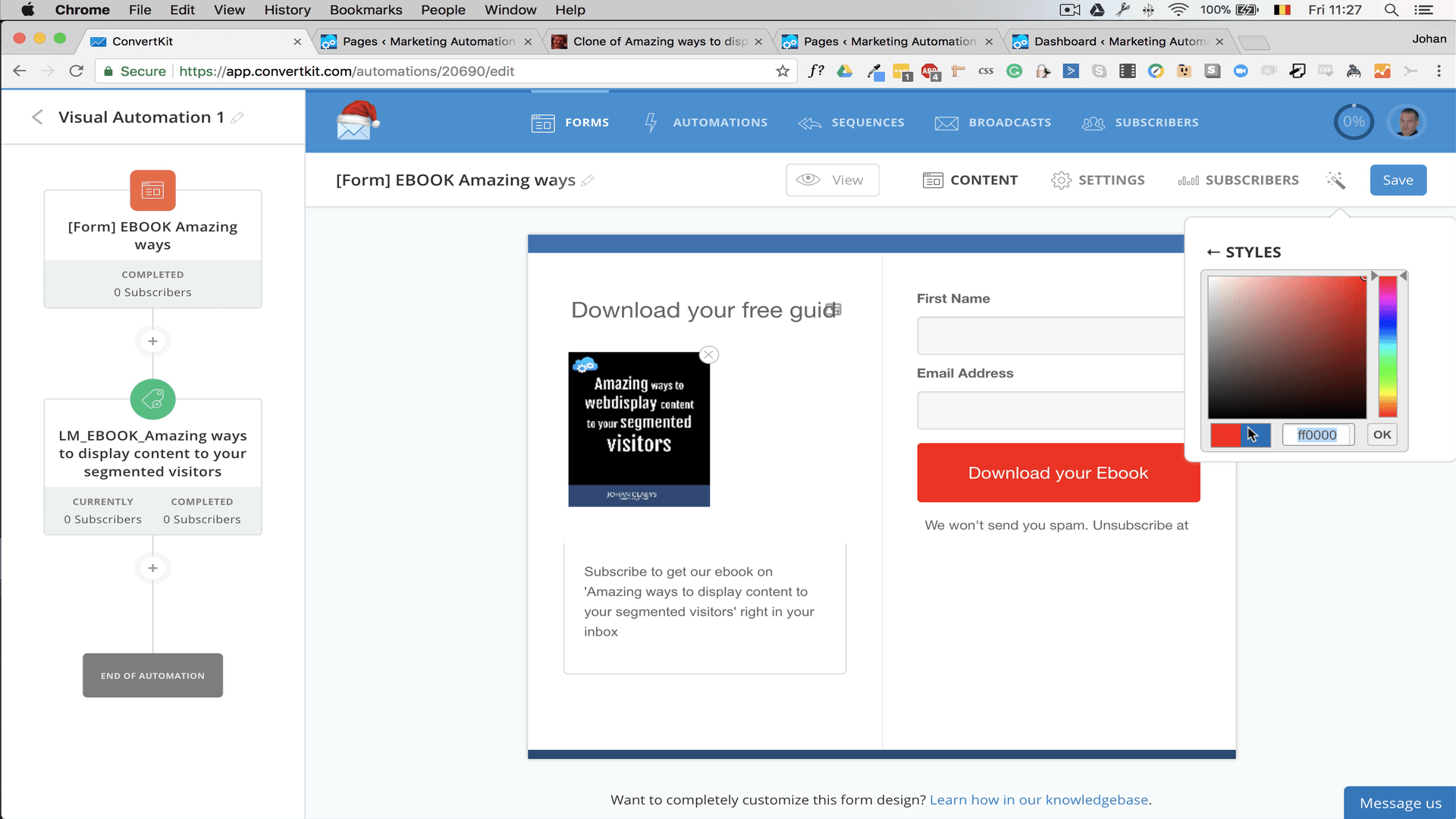Click the SEQUENCES navigation icon
Viewport: 1456px width, 819px height.
coord(811,122)
